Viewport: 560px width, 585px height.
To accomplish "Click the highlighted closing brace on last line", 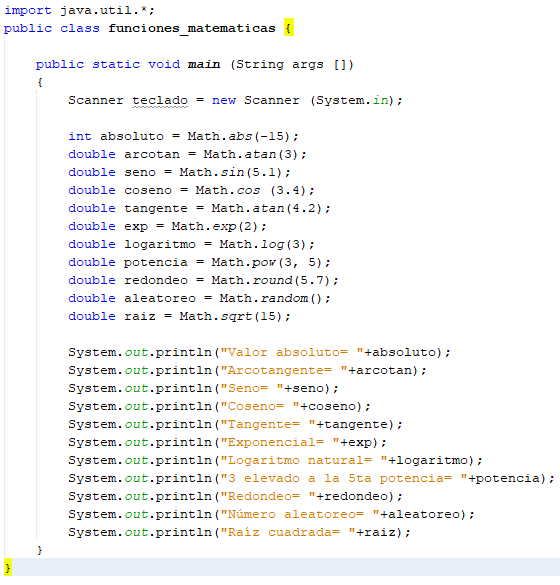I will click(8, 567).
